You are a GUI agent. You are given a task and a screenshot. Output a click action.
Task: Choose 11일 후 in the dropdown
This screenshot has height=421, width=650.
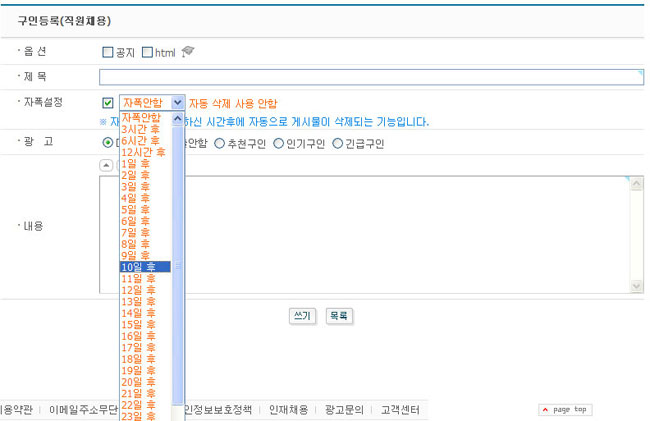145,278
